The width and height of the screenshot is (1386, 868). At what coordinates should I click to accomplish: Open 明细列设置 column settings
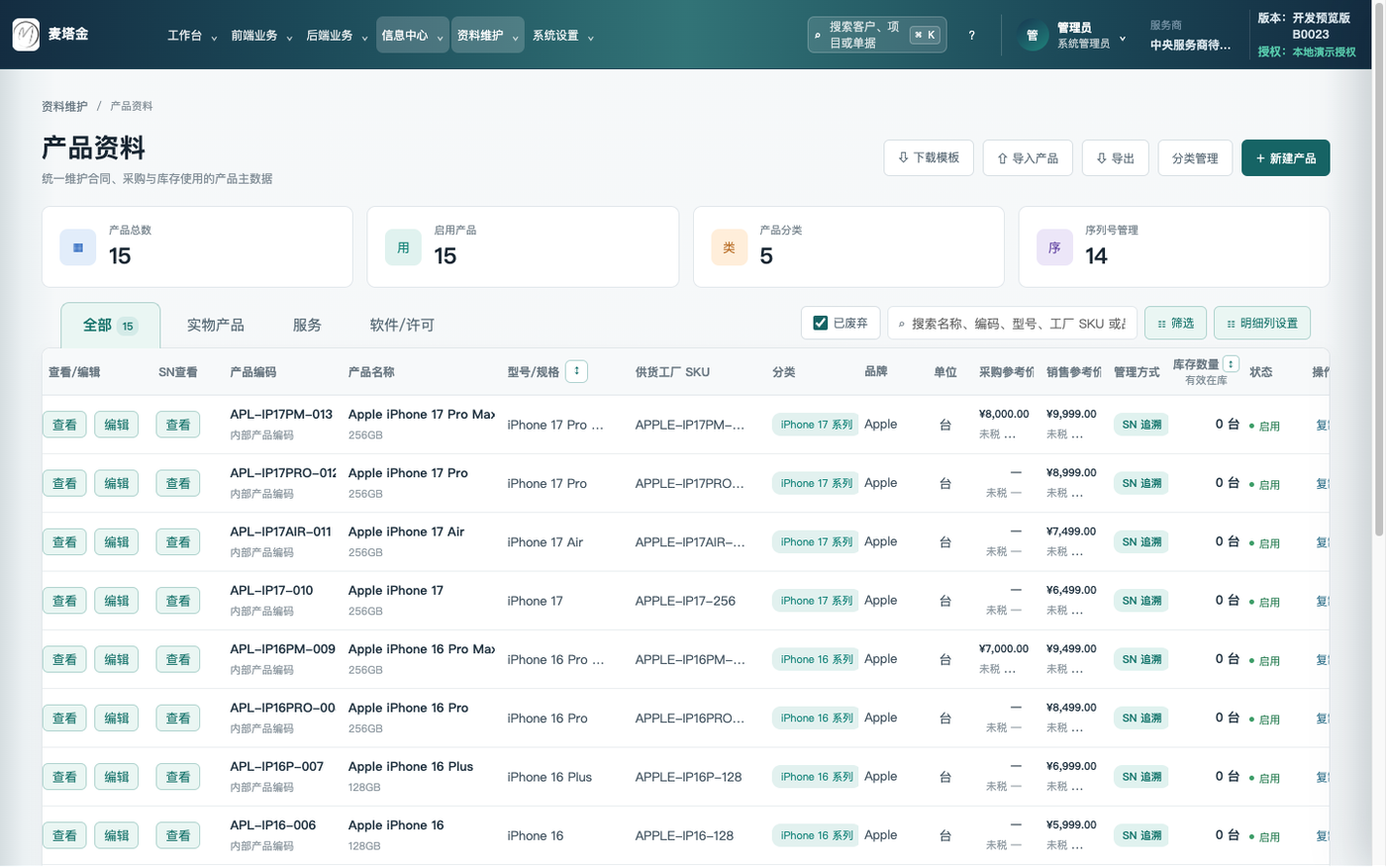[1262, 323]
